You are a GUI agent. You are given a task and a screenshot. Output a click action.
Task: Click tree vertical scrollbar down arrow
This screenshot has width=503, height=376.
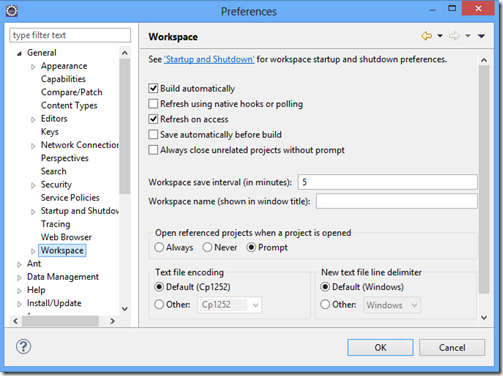coord(125,309)
